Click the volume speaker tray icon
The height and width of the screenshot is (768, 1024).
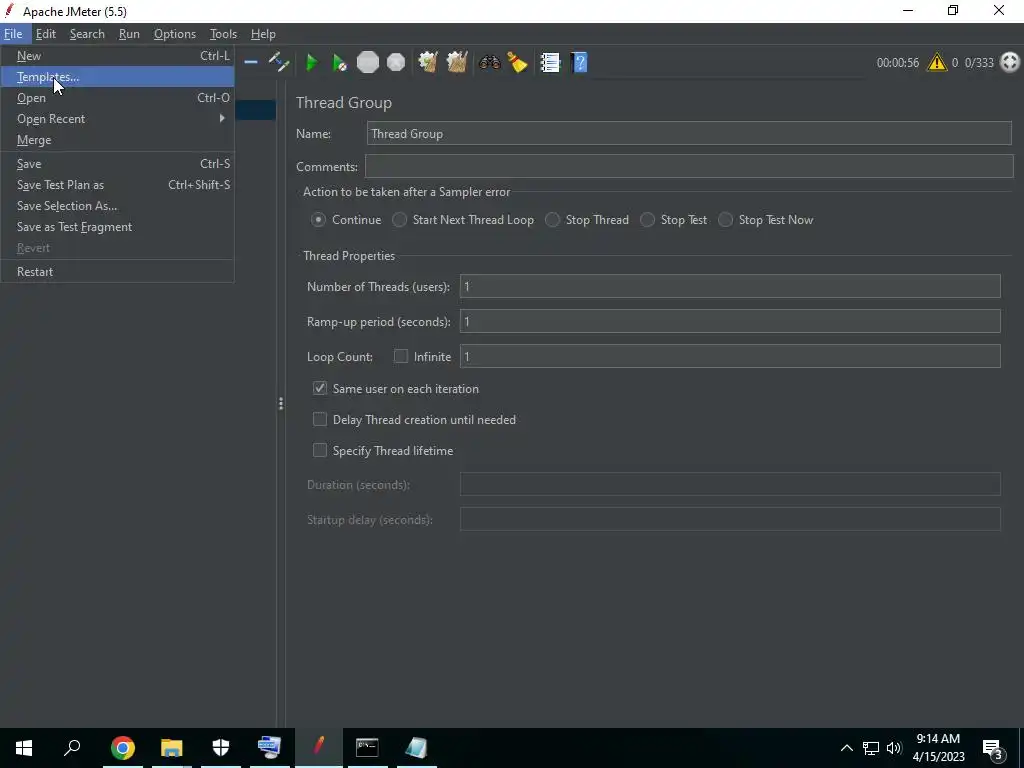[x=894, y=748]
